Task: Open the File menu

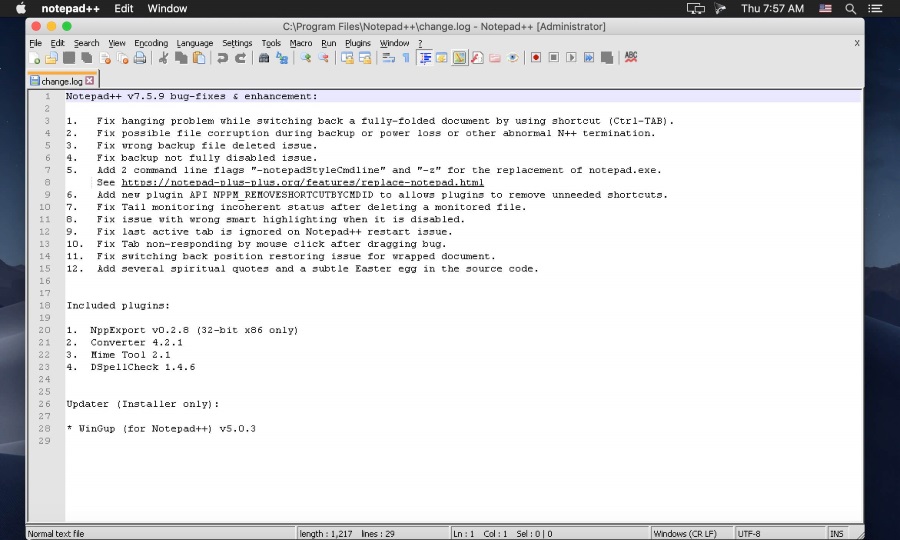Action: tap(36, 43)
